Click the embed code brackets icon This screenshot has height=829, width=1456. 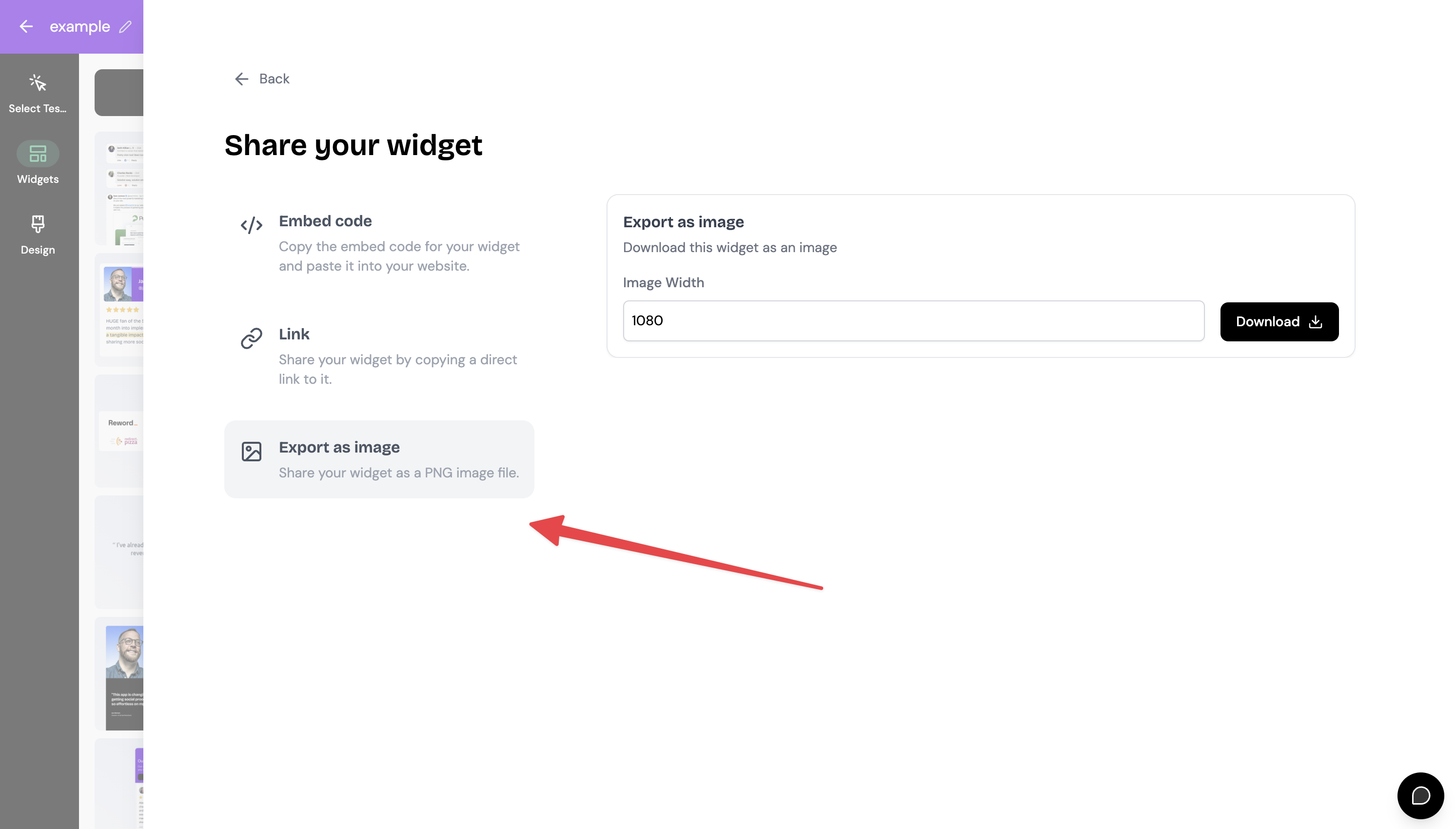point(251,225)
